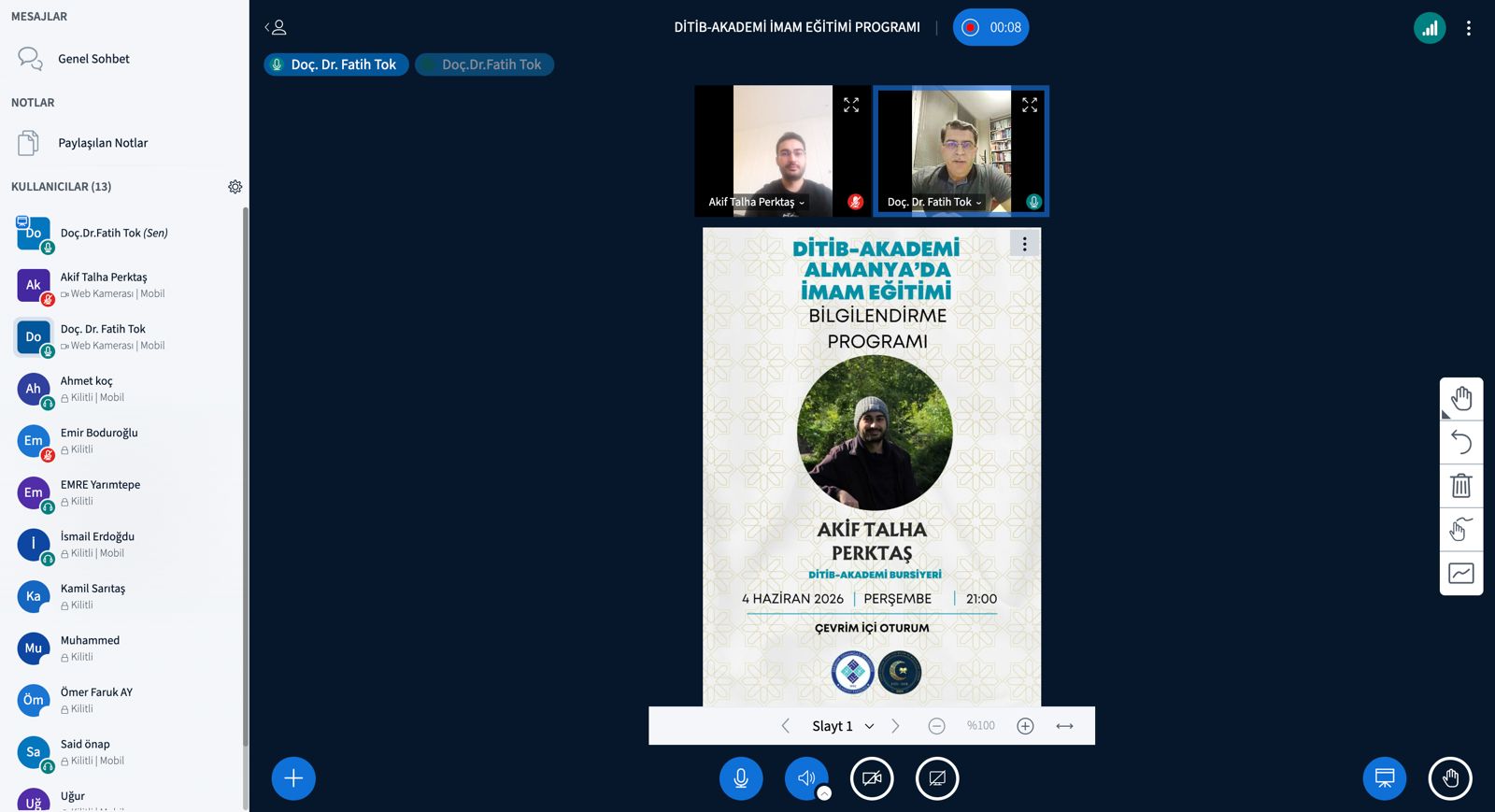Click the recording indicator 00:08 button

990,27
